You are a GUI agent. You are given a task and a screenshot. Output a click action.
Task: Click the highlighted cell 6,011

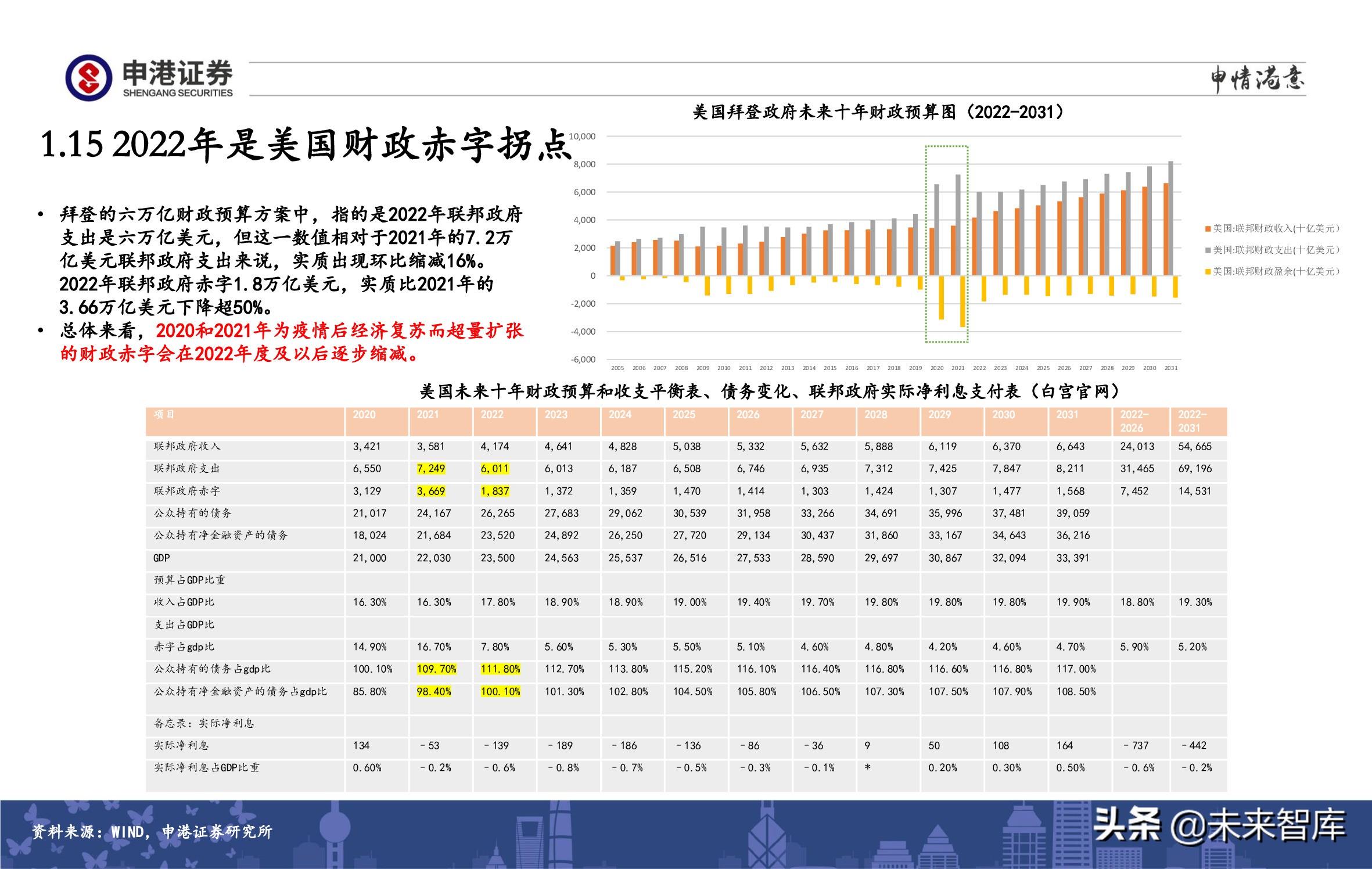[x=495, y=469]
